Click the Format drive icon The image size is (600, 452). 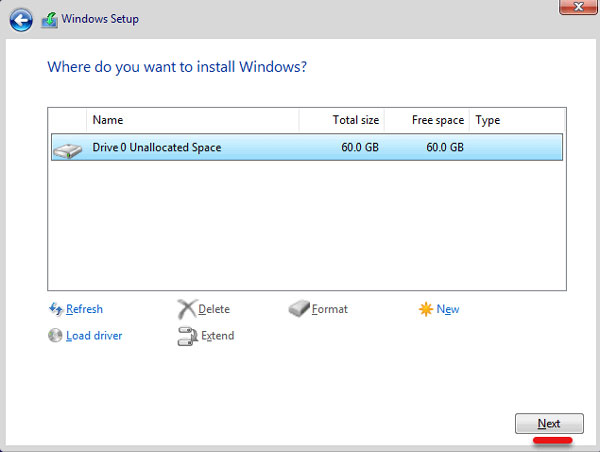(299, 308)
